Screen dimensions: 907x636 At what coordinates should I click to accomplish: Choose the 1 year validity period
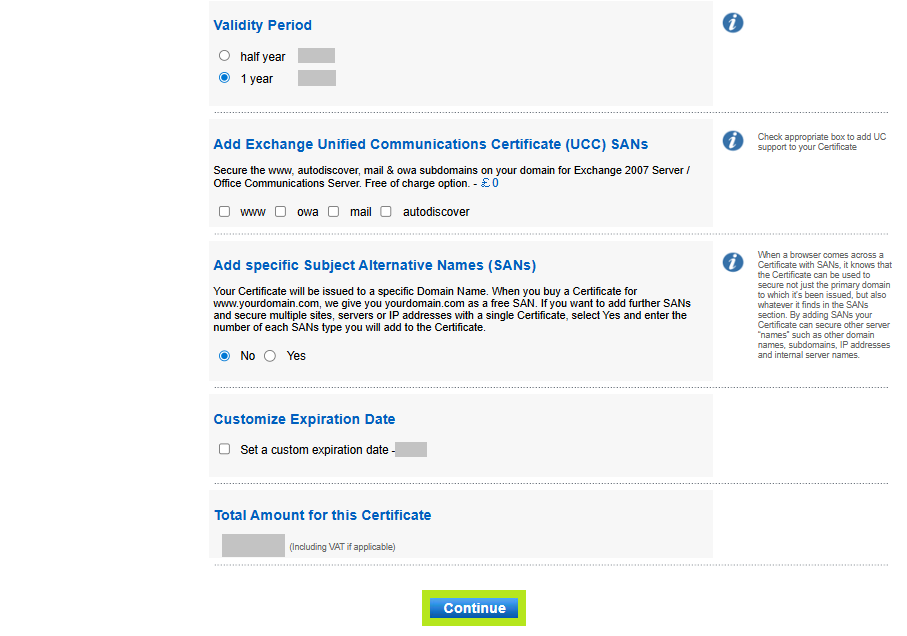click(224, 77)
